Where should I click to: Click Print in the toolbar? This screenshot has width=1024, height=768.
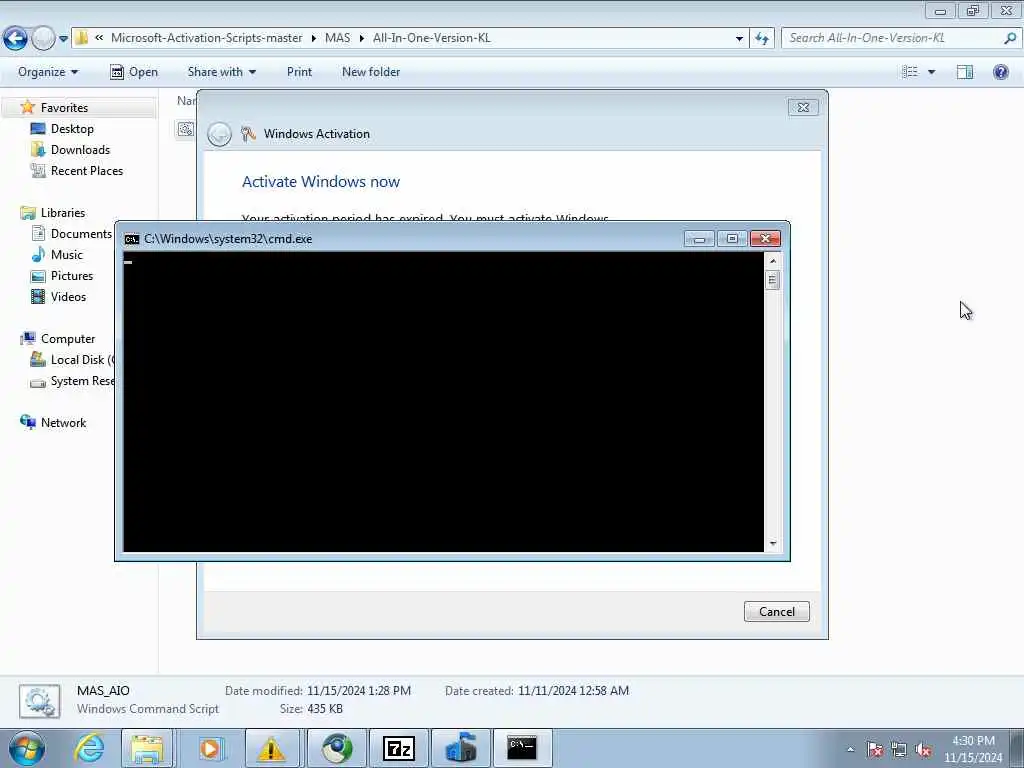(299, 72)
